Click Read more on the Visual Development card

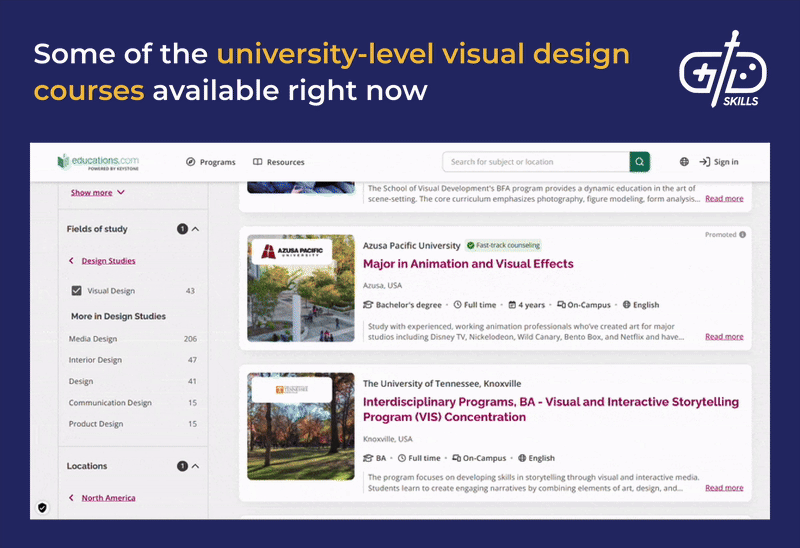coord(724,198)
